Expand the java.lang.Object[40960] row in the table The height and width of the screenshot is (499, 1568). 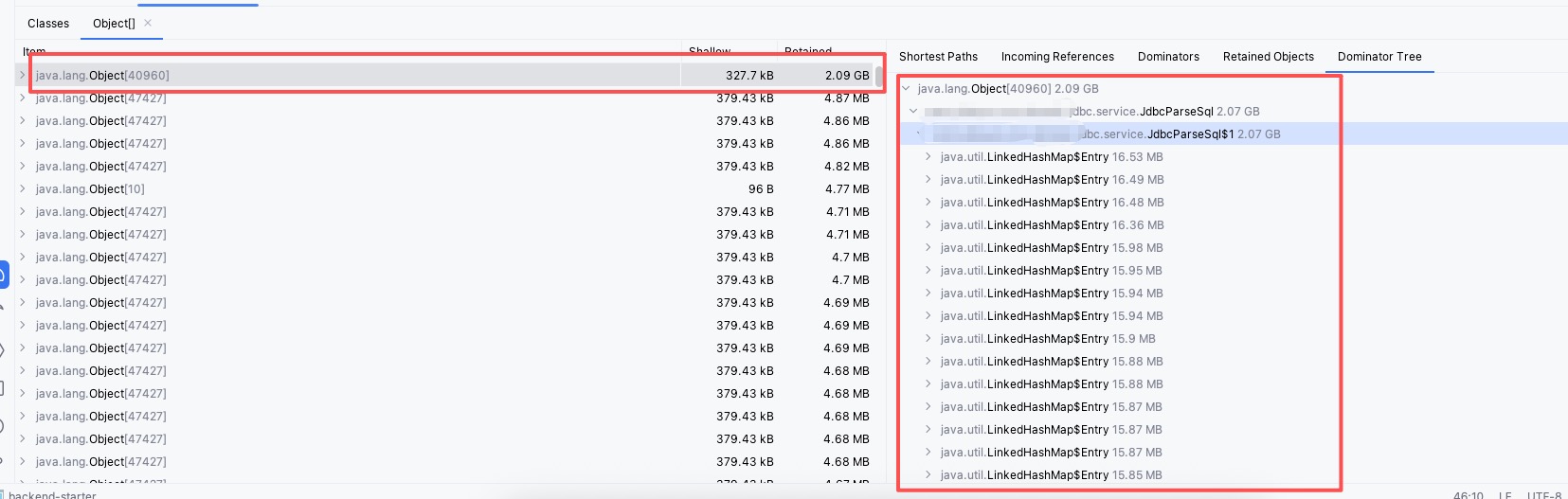pos(23,75)
